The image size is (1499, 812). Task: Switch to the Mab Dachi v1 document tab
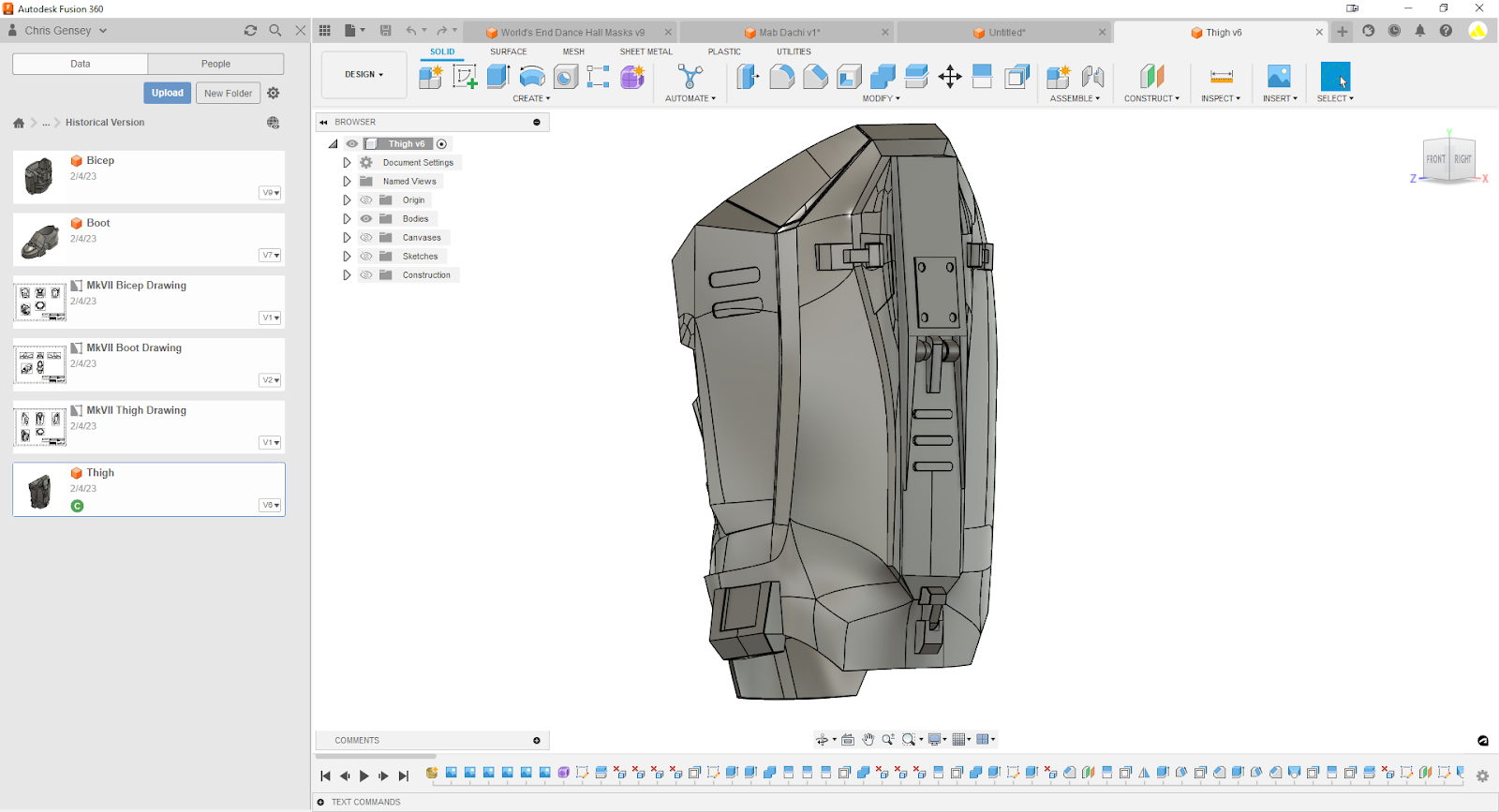pos(787,33)
